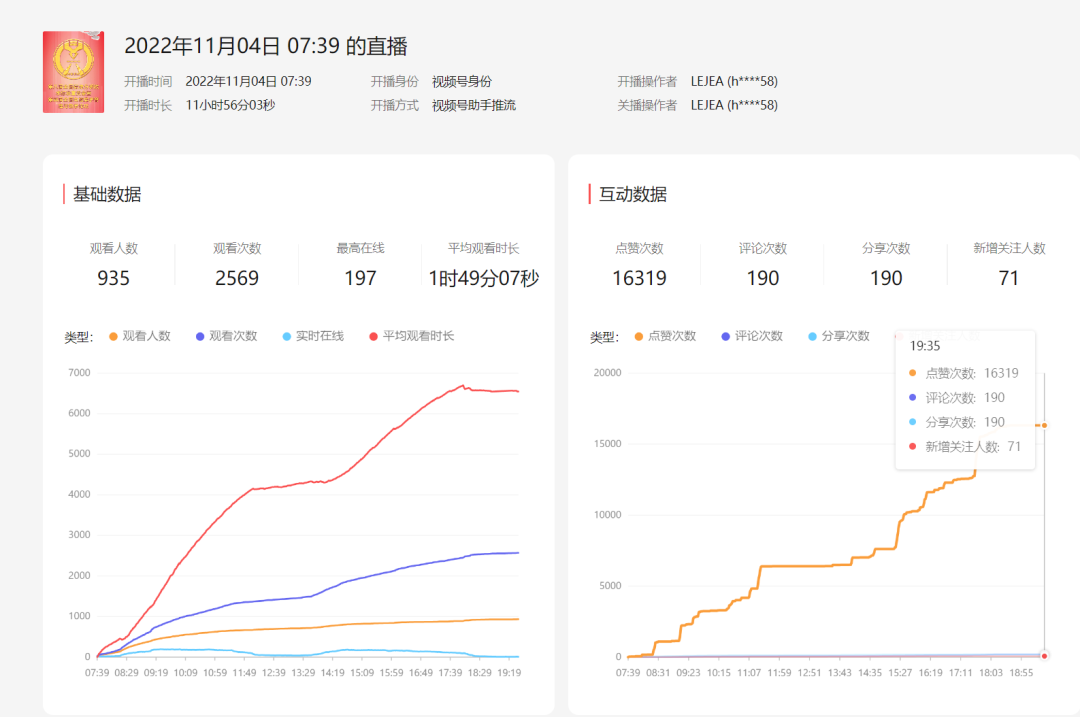Click the red endpoint marker on the likes chart
Screen dimensions: 1080x717
point(1044,654)
